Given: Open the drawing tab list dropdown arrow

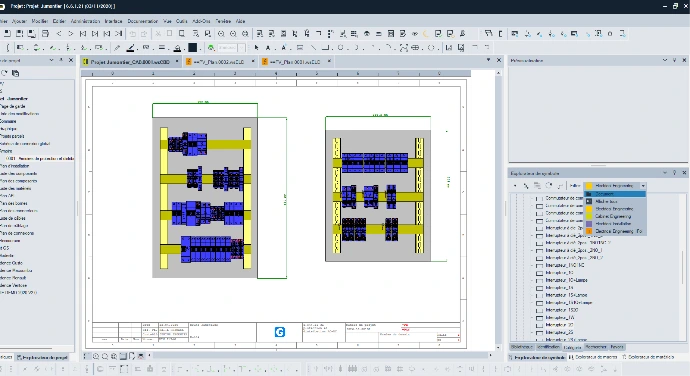Looking at the screenshot, I should coord(488,60).
